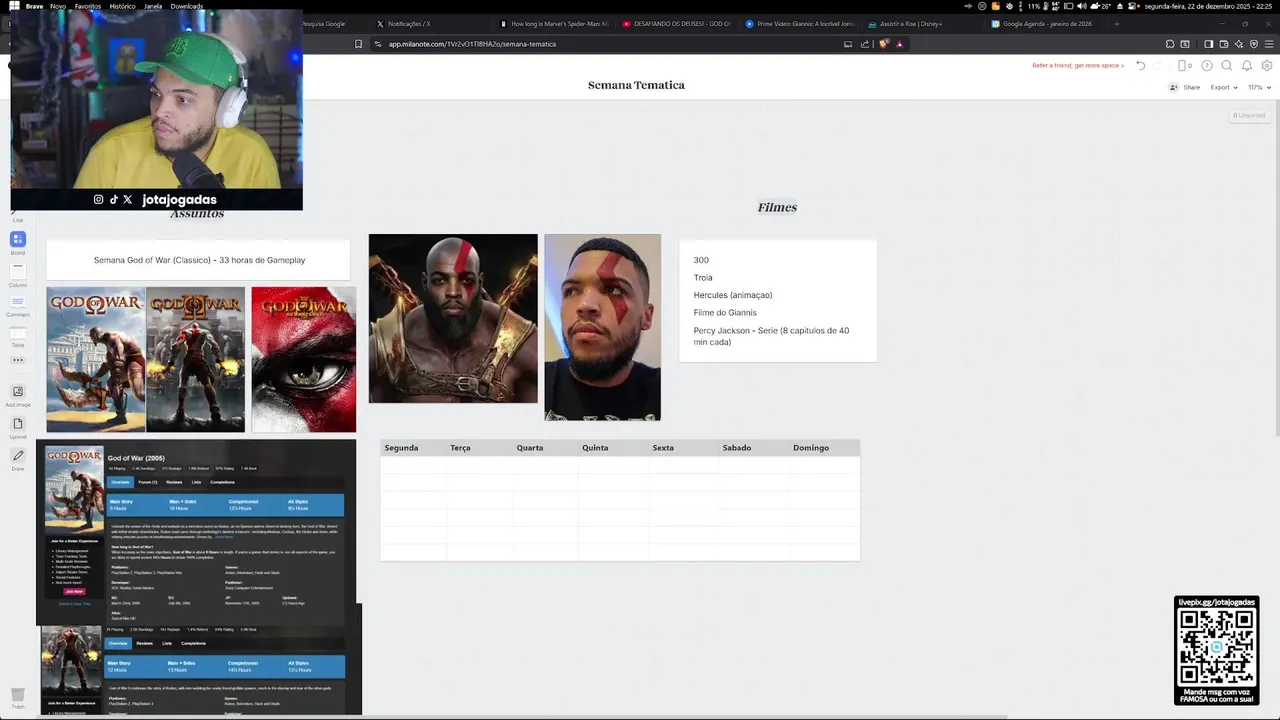The width and height of the screenshot is (1280, 720).
Task: Click the Filmes heading
Action: pos(777,207)
